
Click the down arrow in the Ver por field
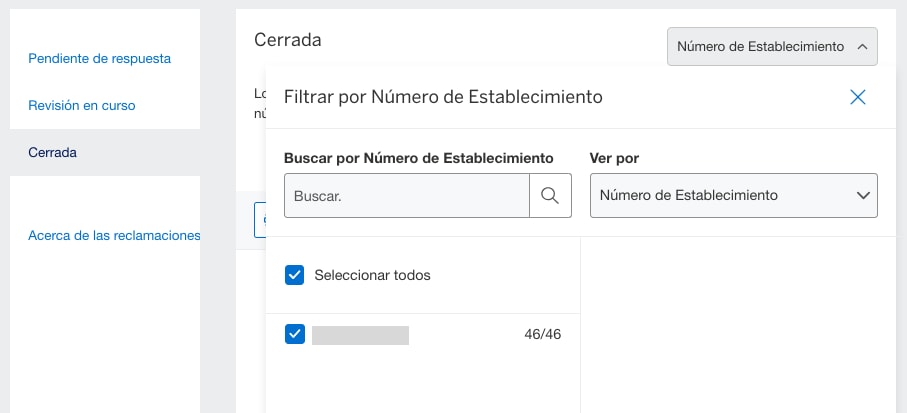863,196
